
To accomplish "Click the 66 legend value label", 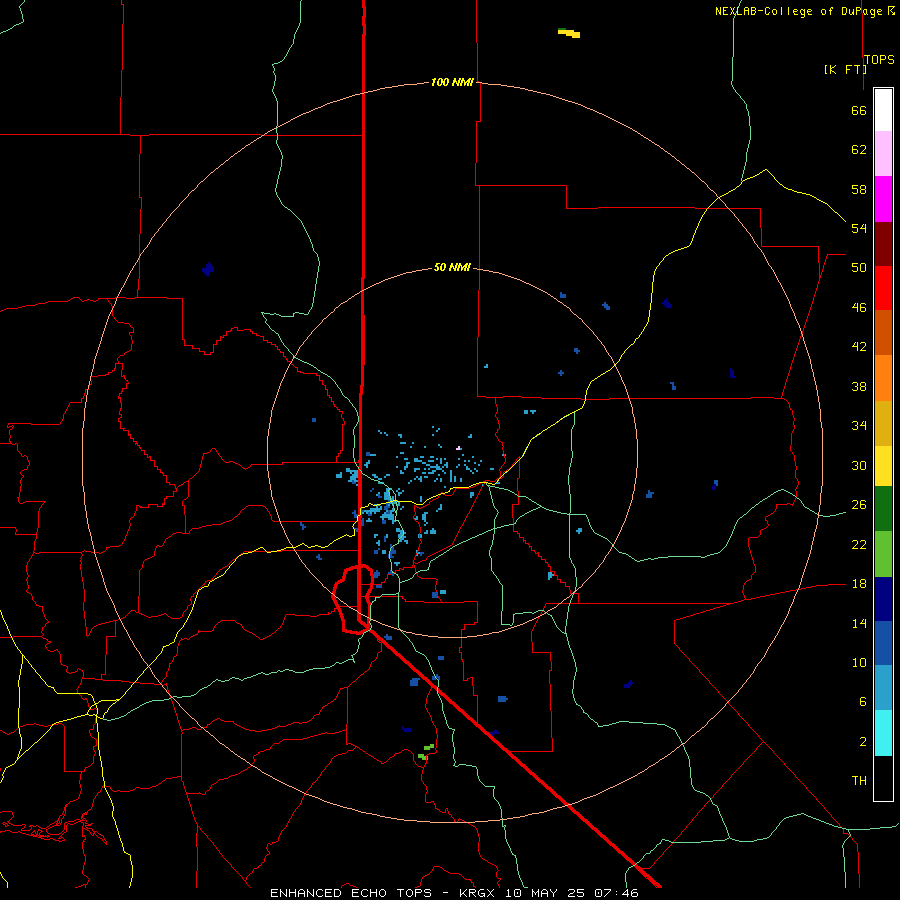I will [x=859, y=110].
